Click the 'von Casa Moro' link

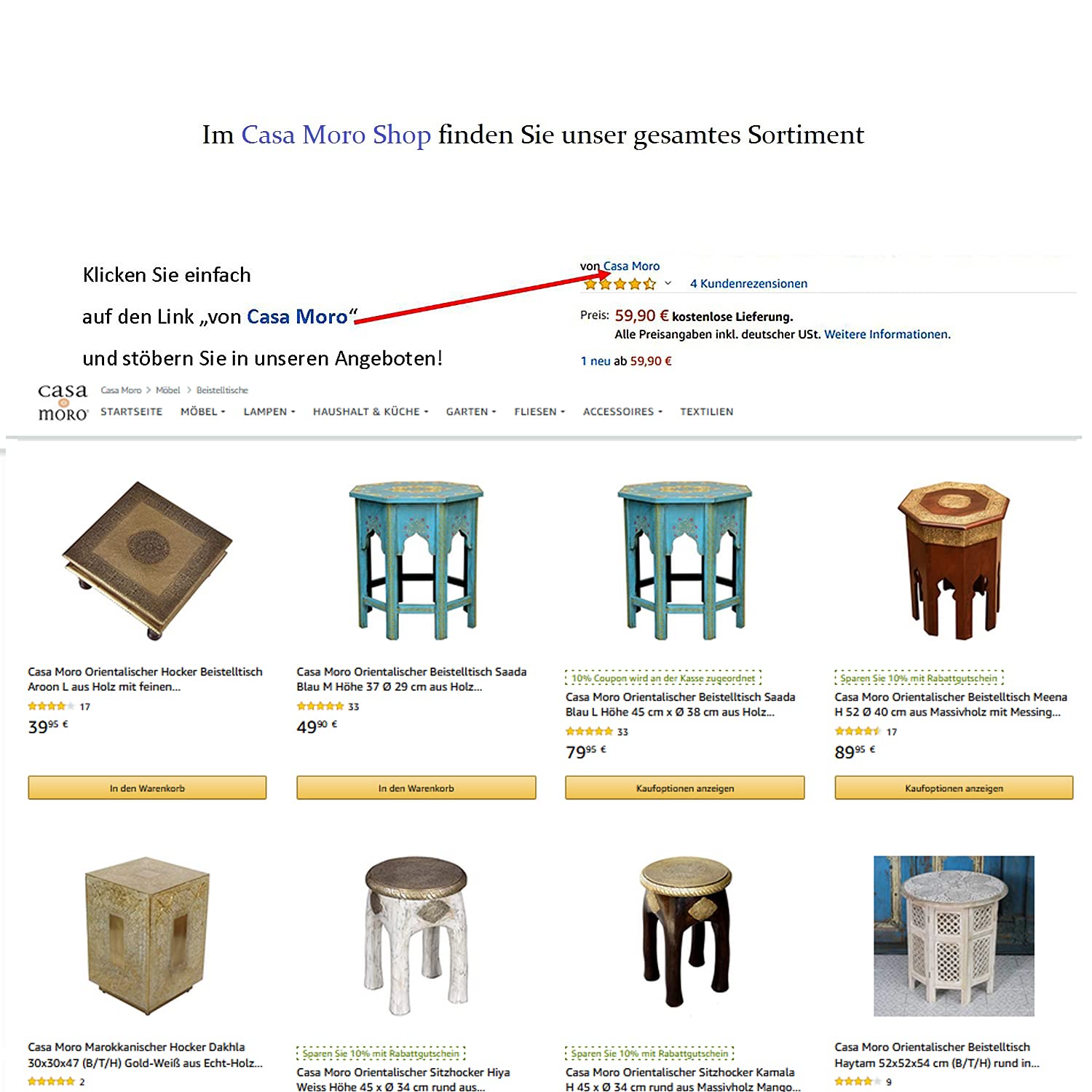pos(631,266)
